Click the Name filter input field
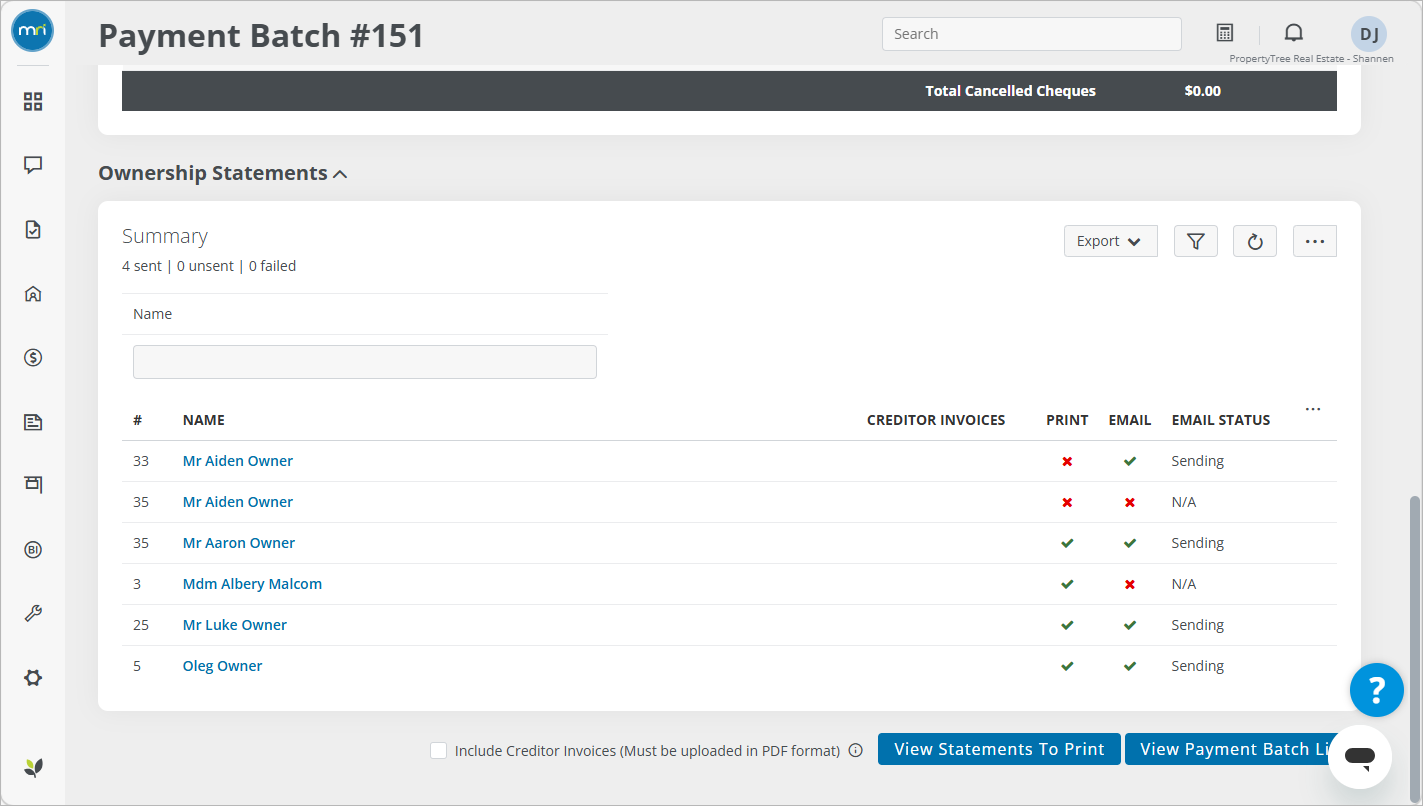 tap(365, 362)
